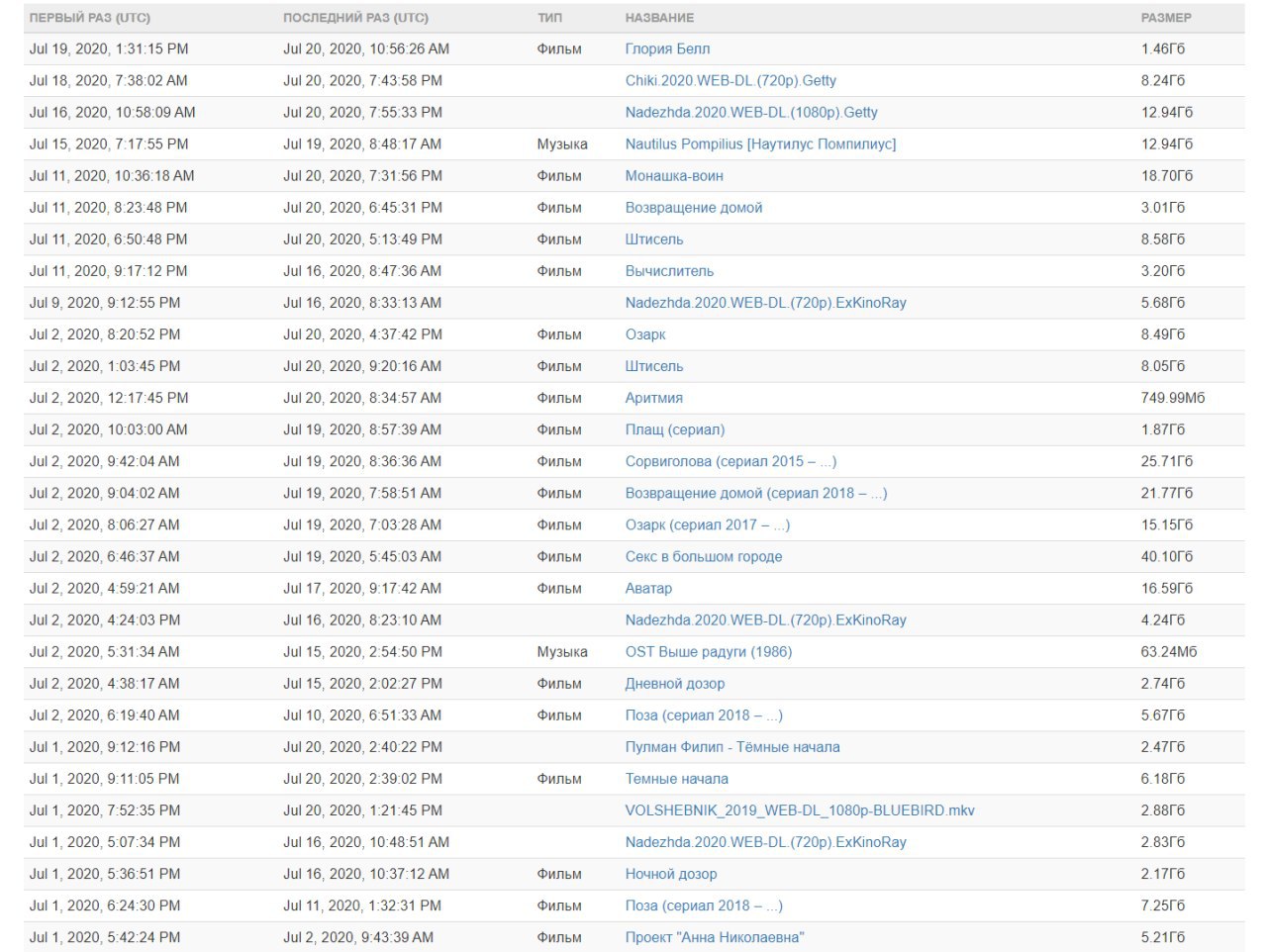Select last-seen date Jul 17, 2020, 9:17:42 AM

coord(362,588)
